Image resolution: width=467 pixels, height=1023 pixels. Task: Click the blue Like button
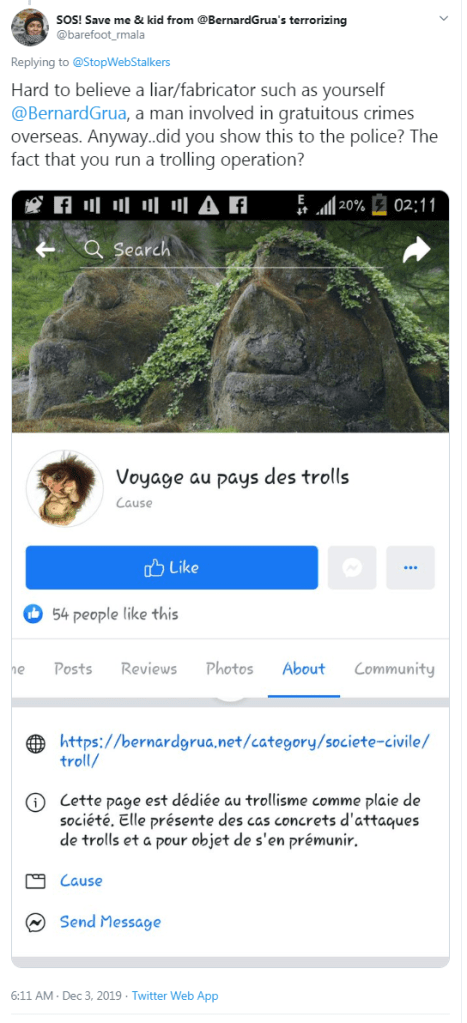coord(172,568)
